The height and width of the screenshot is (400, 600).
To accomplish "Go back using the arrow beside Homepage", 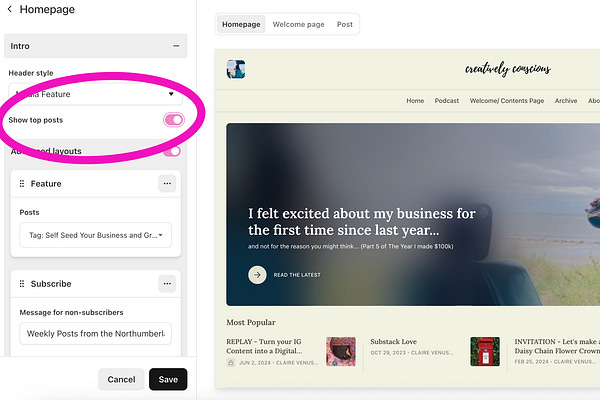I will pyautogui.click(x=10, y=9).
